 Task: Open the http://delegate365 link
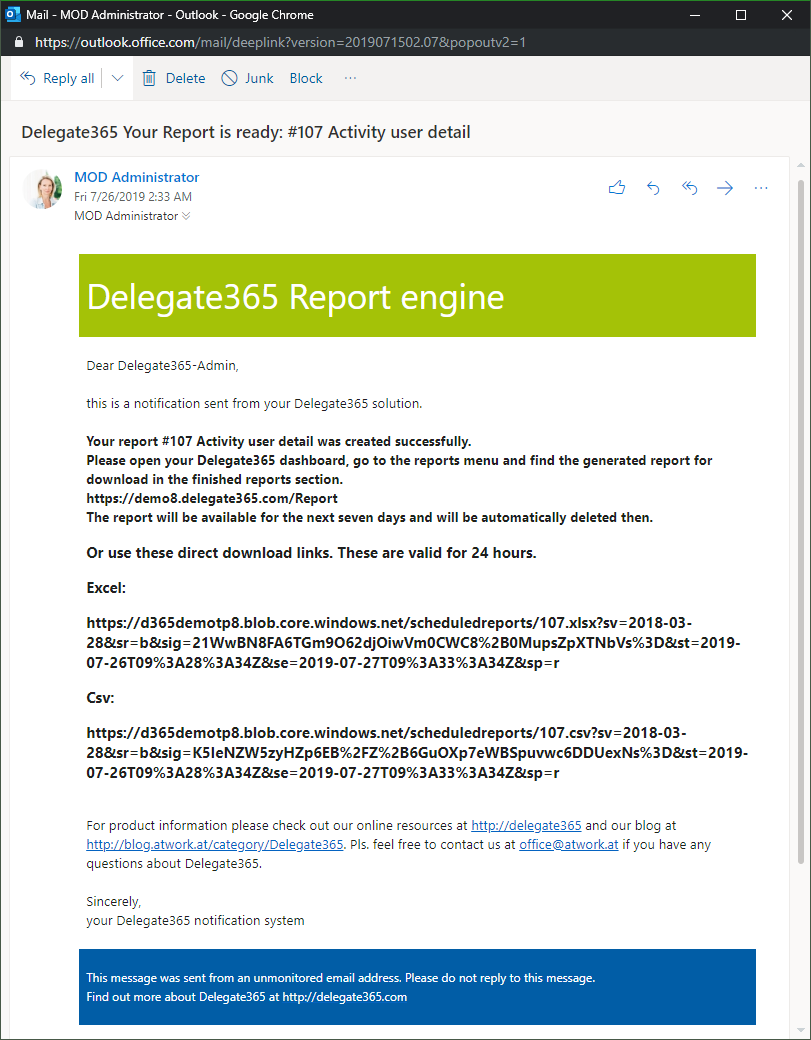tap(526, 826)
